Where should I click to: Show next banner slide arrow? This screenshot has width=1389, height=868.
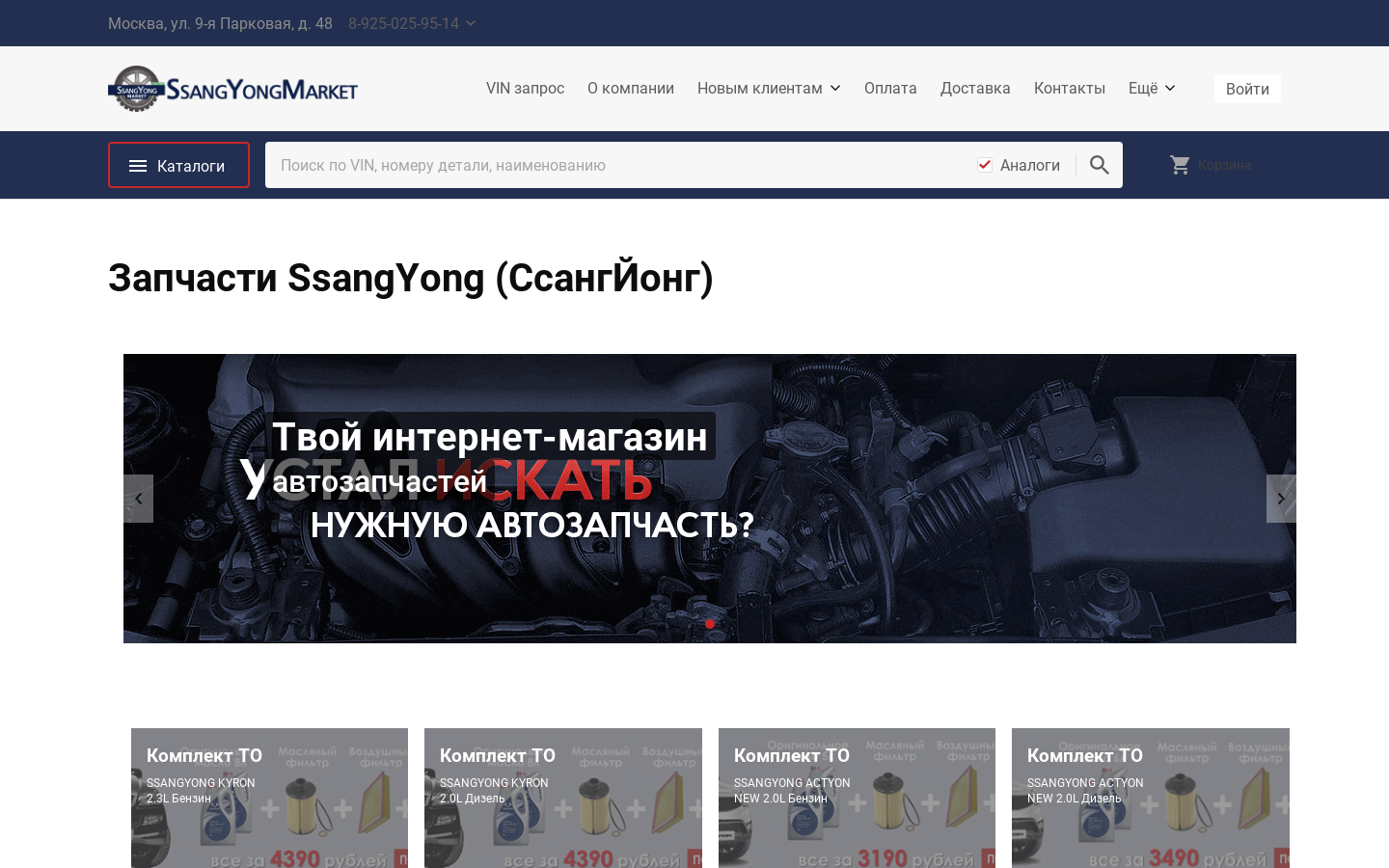coord(1281,499)
